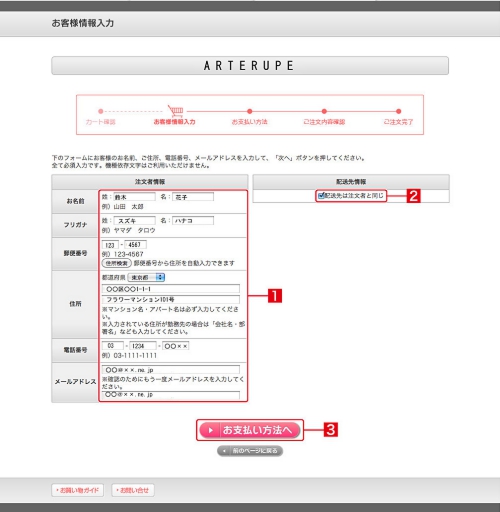Click the お支払い方法へ button
The image size is (500, 512).
pos(250,430)
